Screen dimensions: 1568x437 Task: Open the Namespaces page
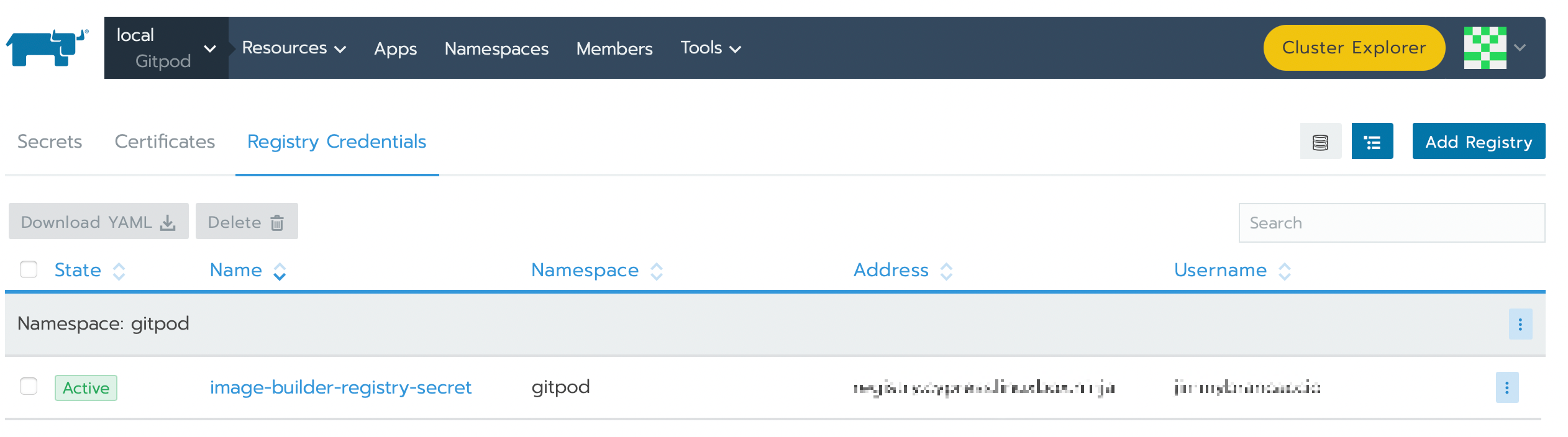(x=496, y=48)
